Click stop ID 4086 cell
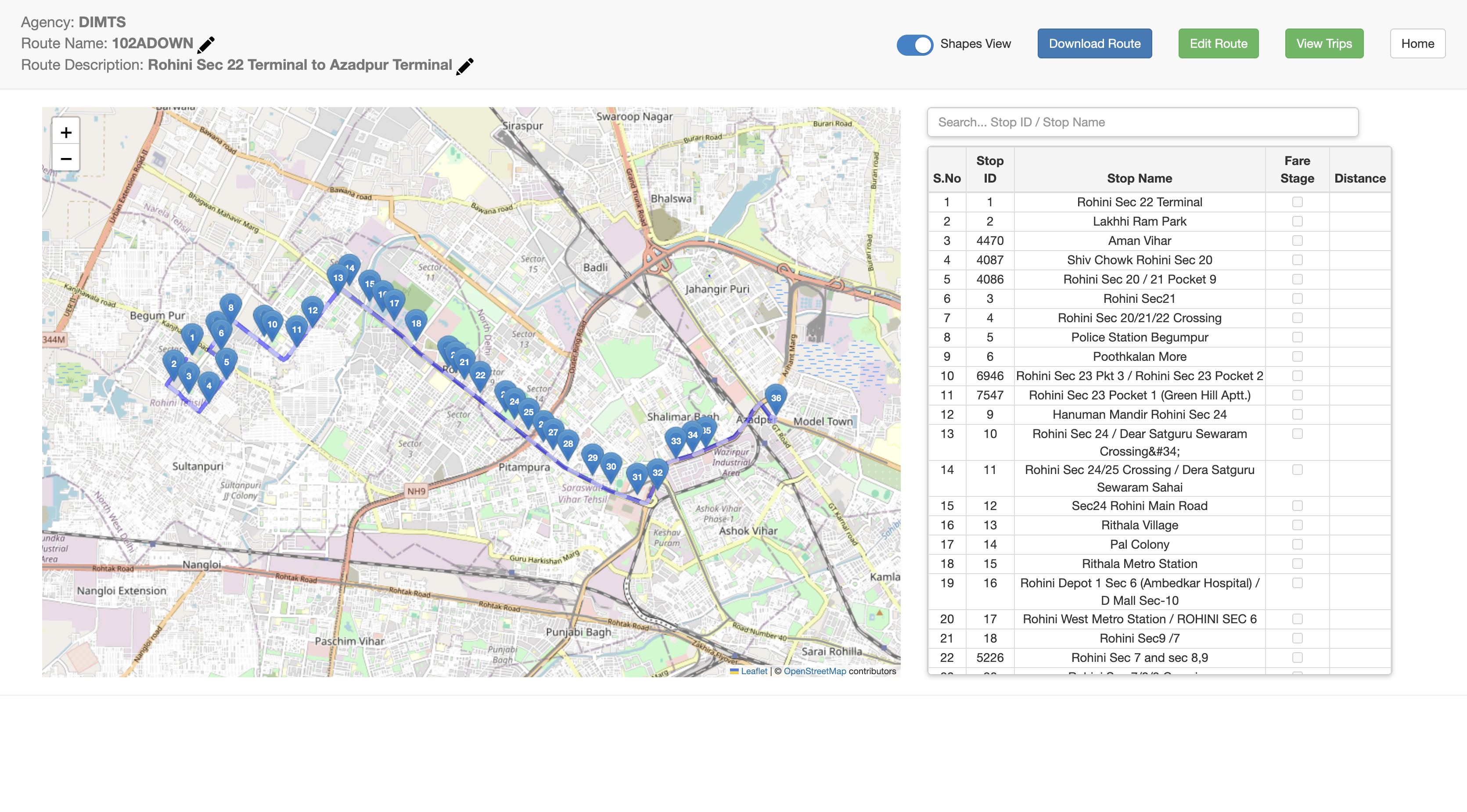The width and height of the screenshot is (1467, 812). coord(990,280)
